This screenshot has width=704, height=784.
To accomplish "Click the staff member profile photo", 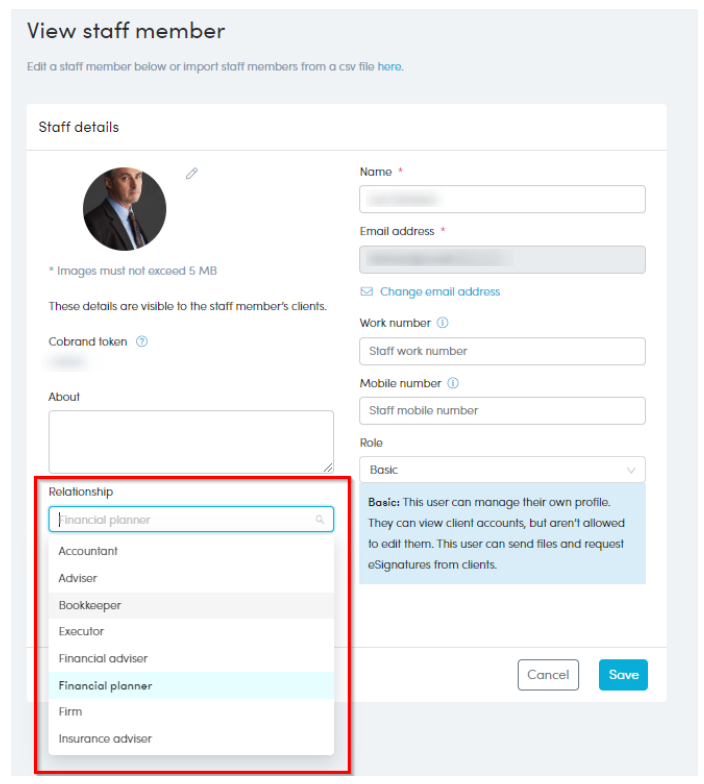I will (x=124, y=209).
